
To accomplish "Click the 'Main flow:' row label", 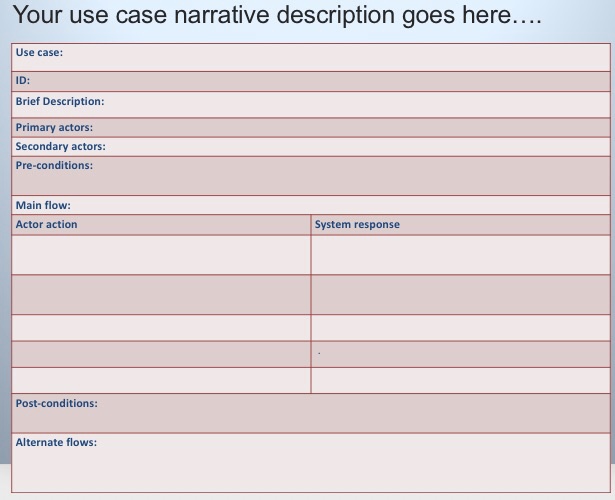I will (x=43, y=205).
